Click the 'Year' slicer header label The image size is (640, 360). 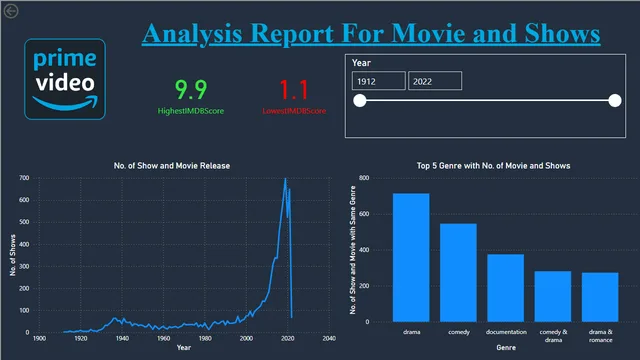click(x=361, y=63)
